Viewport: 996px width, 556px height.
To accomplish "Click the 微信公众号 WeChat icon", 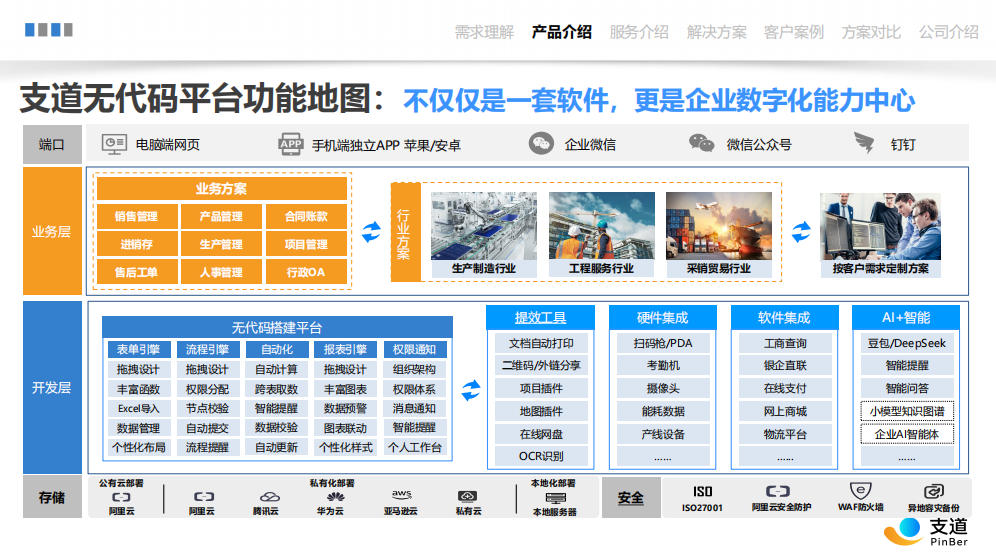I will tap(702, 144).
